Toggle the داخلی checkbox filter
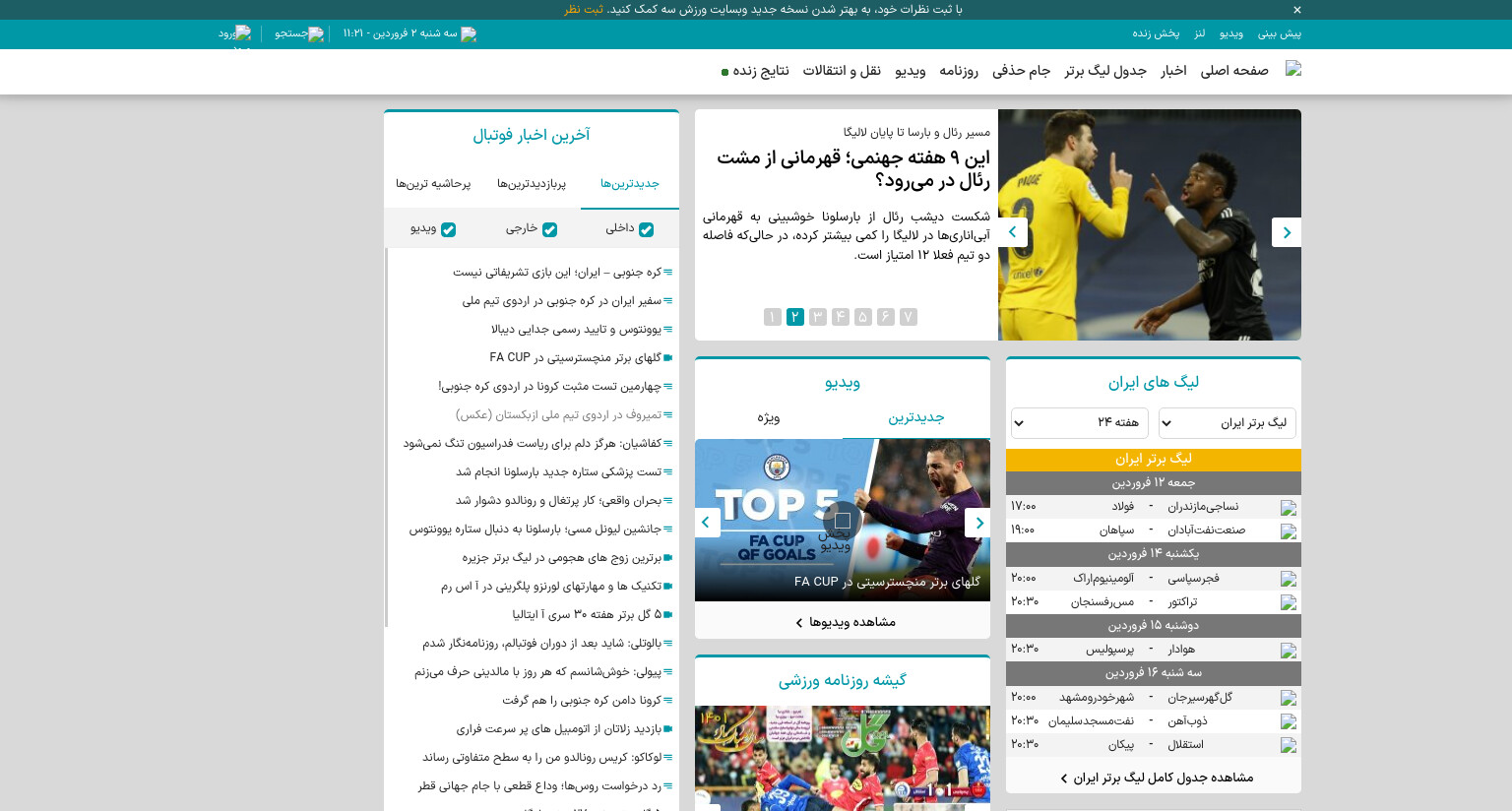 point(646,229)
